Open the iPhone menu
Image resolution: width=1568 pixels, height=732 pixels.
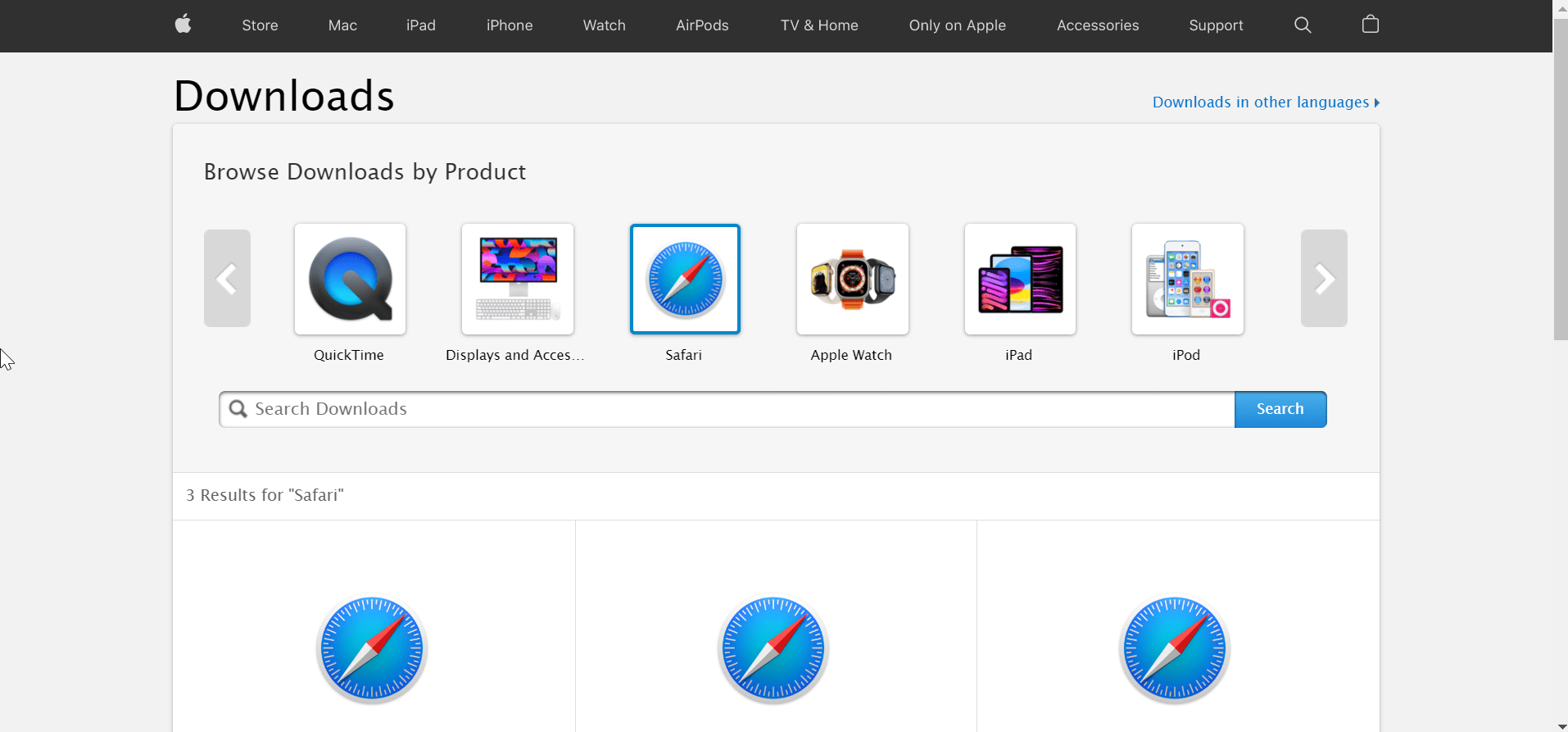(510, 25)
